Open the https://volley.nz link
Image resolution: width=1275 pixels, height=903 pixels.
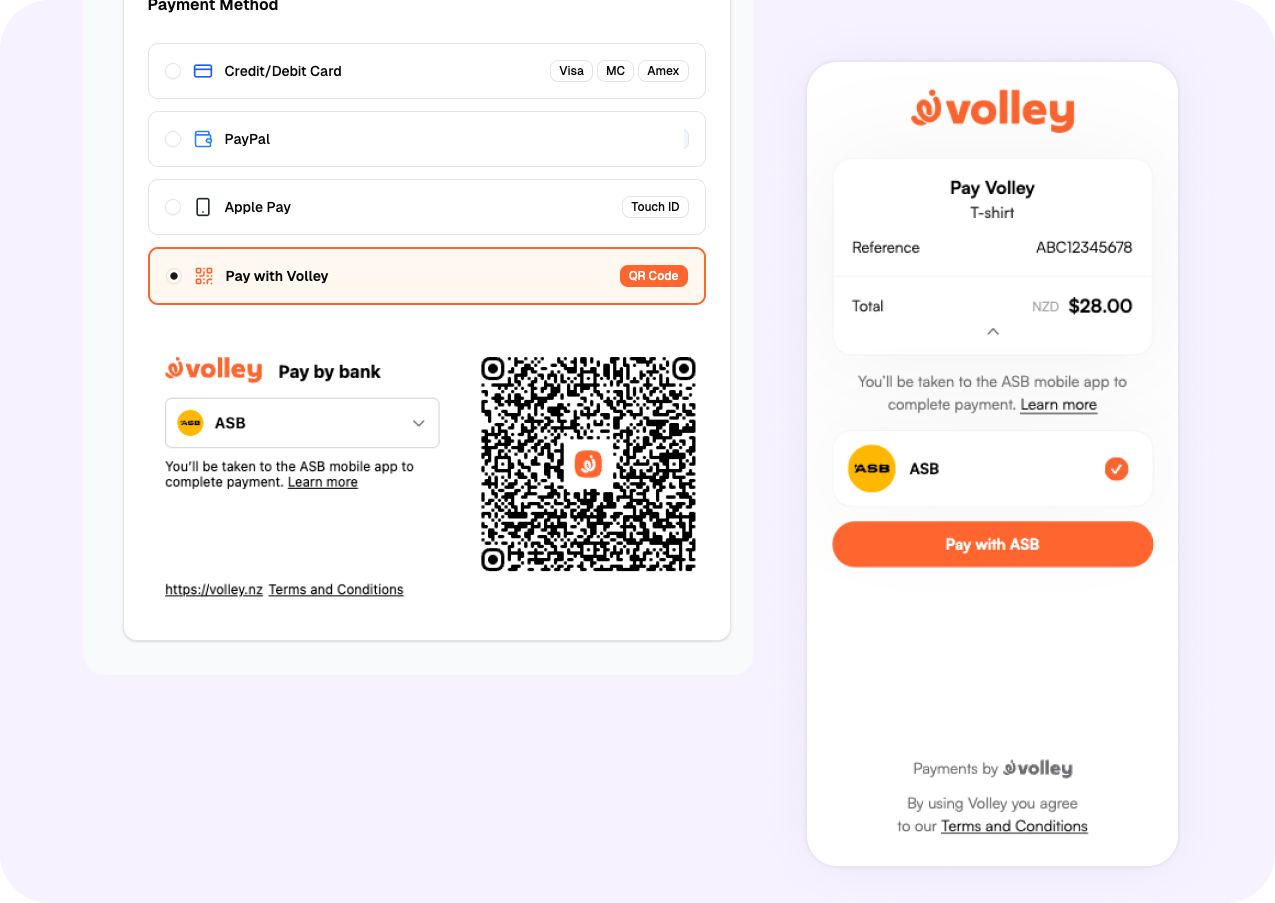coord(214,590)
